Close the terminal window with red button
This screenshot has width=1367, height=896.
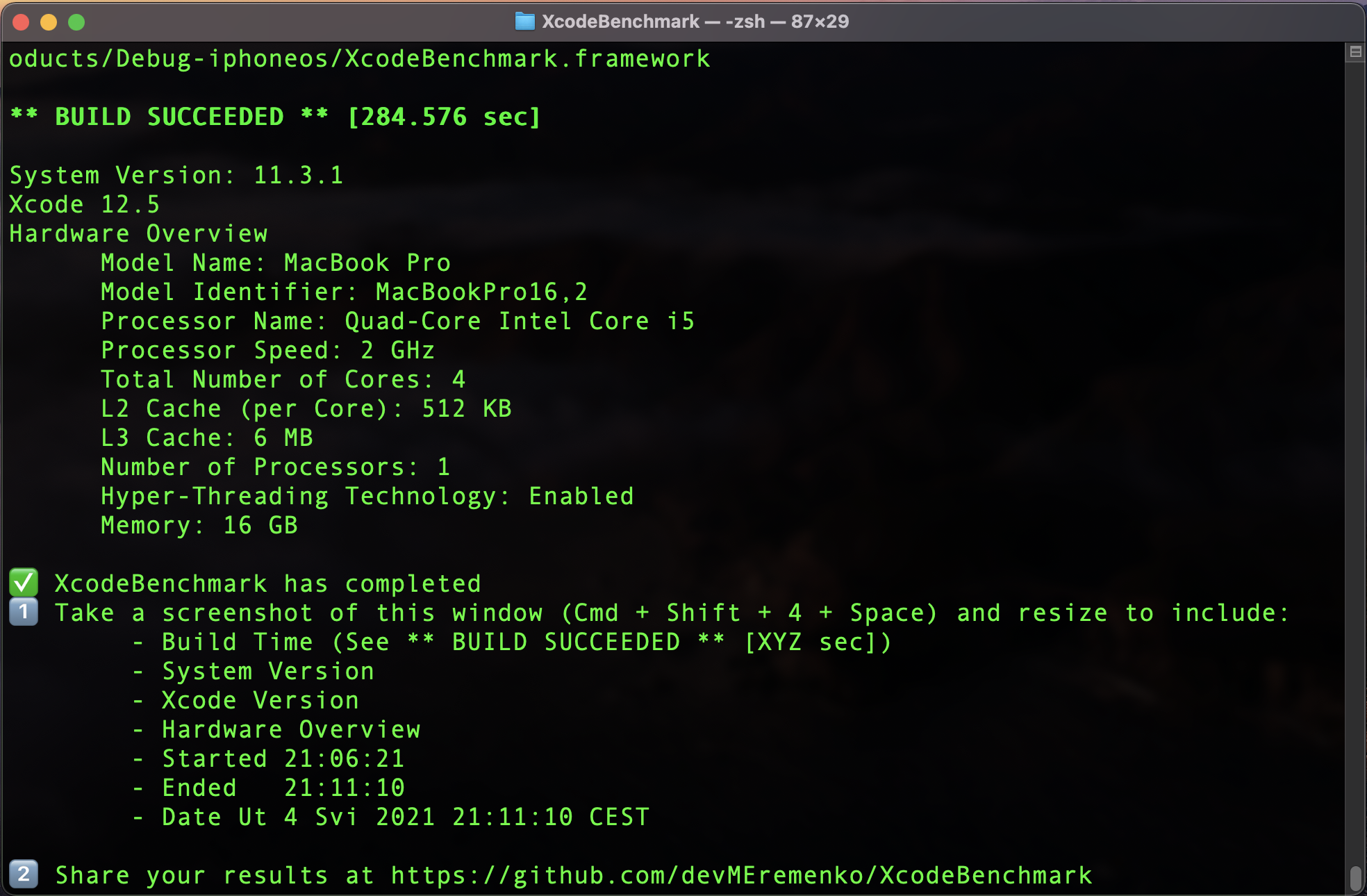(x=21, y=22)
